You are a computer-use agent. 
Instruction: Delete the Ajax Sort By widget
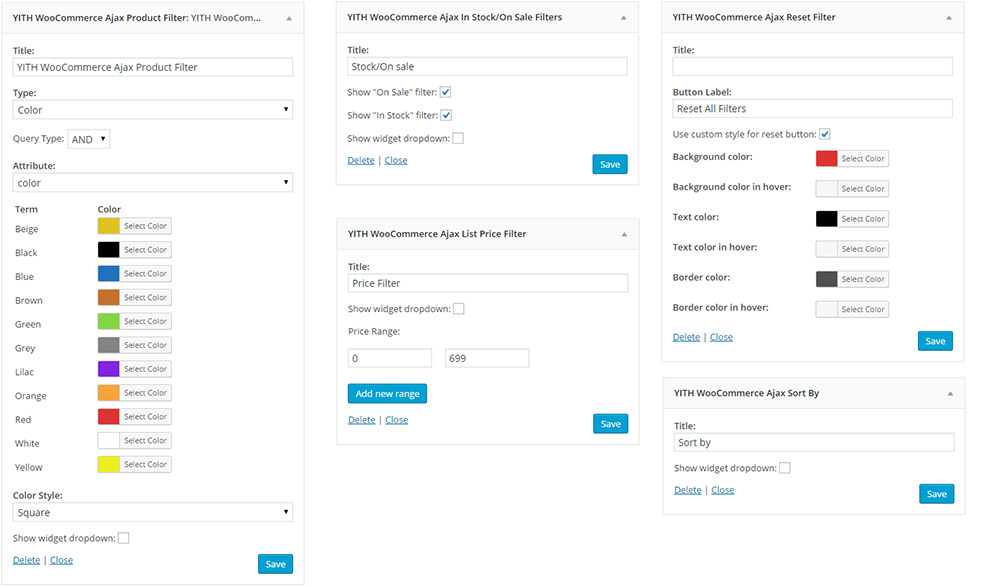coord(688,489)
